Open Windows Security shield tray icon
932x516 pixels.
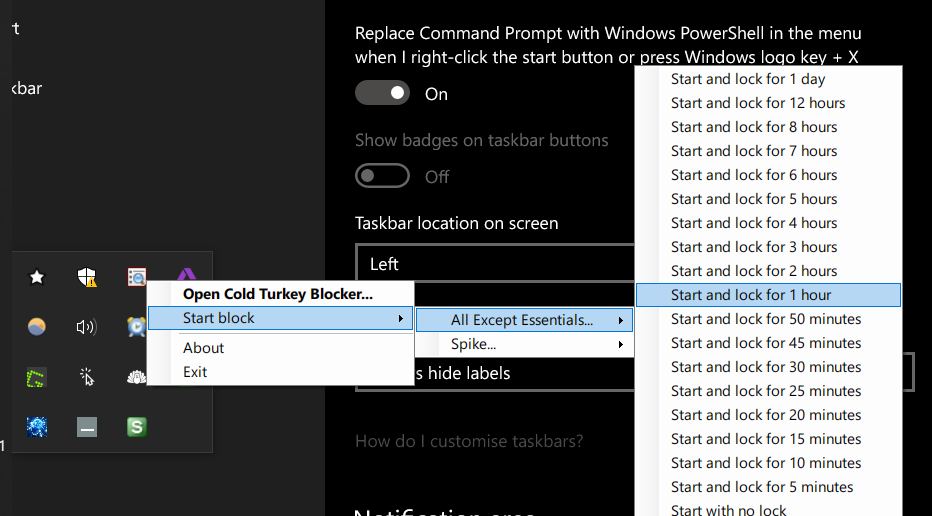tap(87, 277)
